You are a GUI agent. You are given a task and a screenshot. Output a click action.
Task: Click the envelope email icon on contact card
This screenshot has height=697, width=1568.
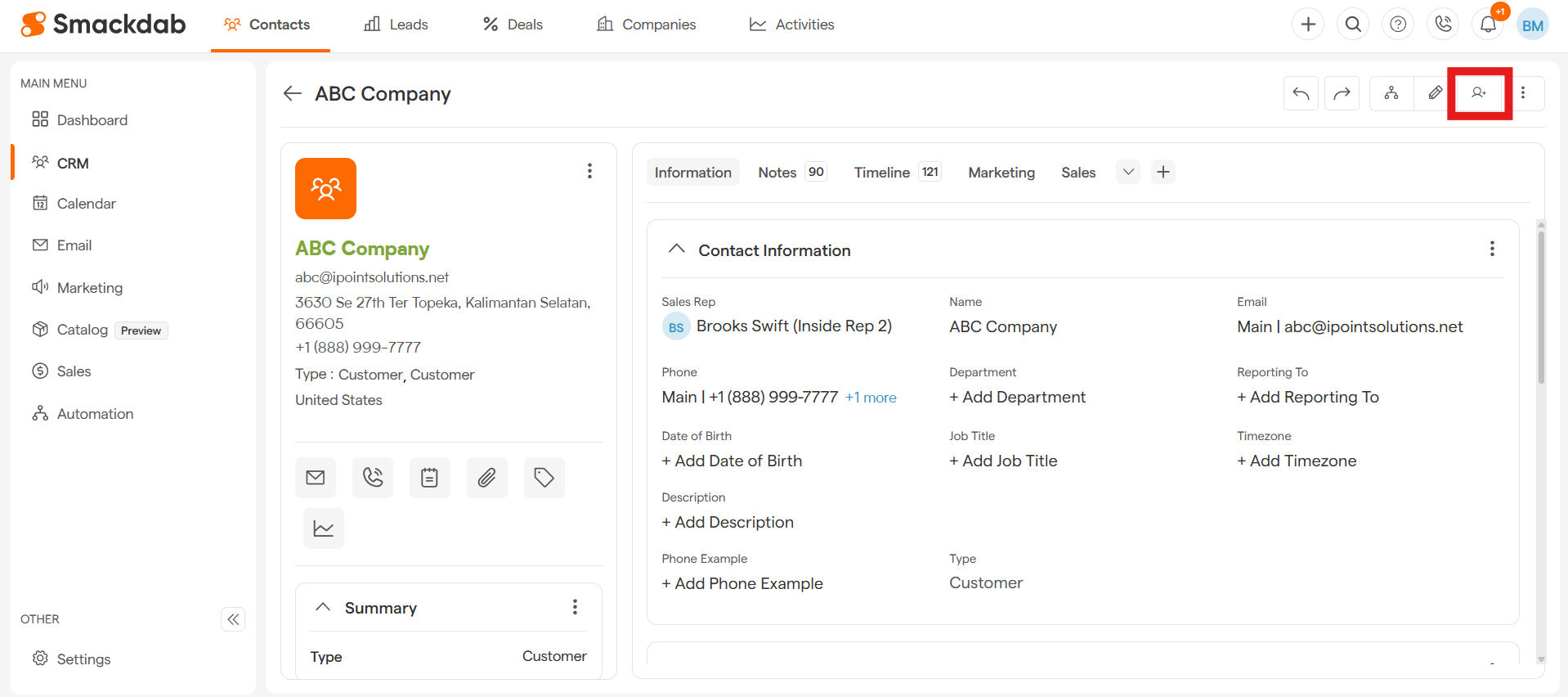(x=316, y=478)
